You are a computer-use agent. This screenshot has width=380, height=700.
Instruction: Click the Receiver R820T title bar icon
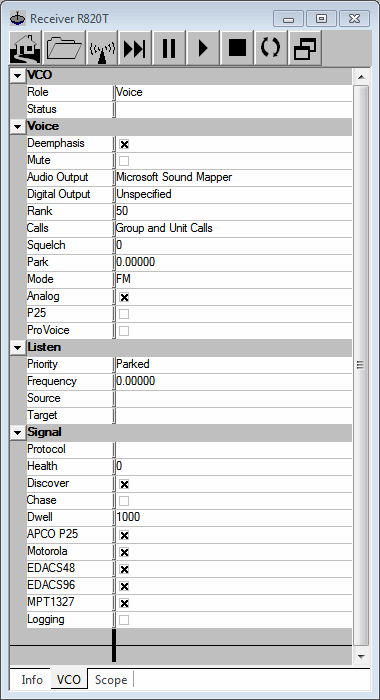pyautogui.click(x=18, y=19)
